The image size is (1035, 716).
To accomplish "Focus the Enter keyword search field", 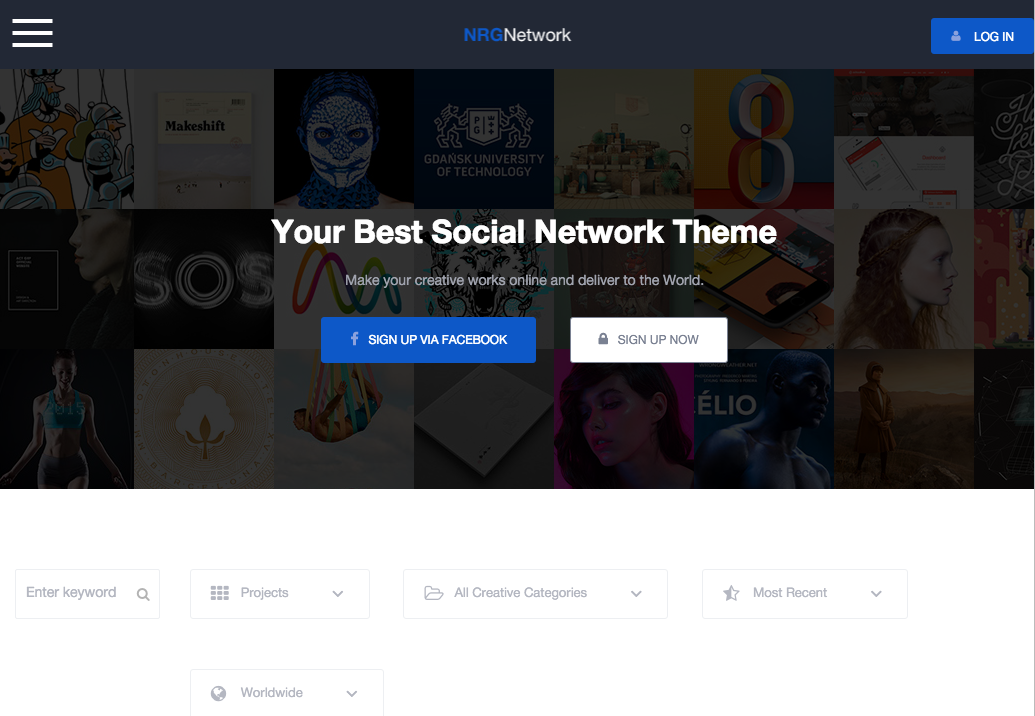I will 72,593.
